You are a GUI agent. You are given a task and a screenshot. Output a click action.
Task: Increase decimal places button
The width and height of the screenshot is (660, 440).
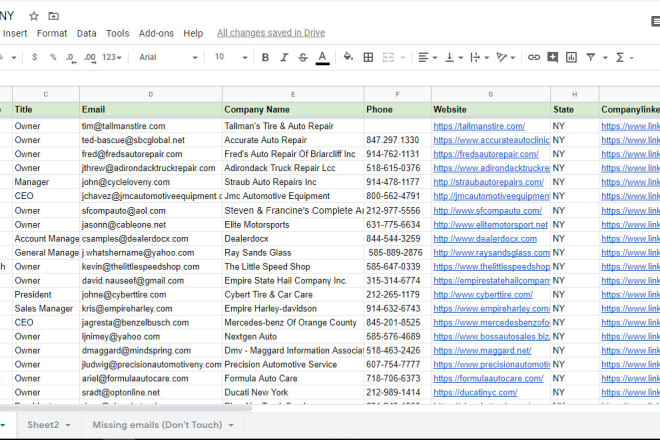(90, 57)
